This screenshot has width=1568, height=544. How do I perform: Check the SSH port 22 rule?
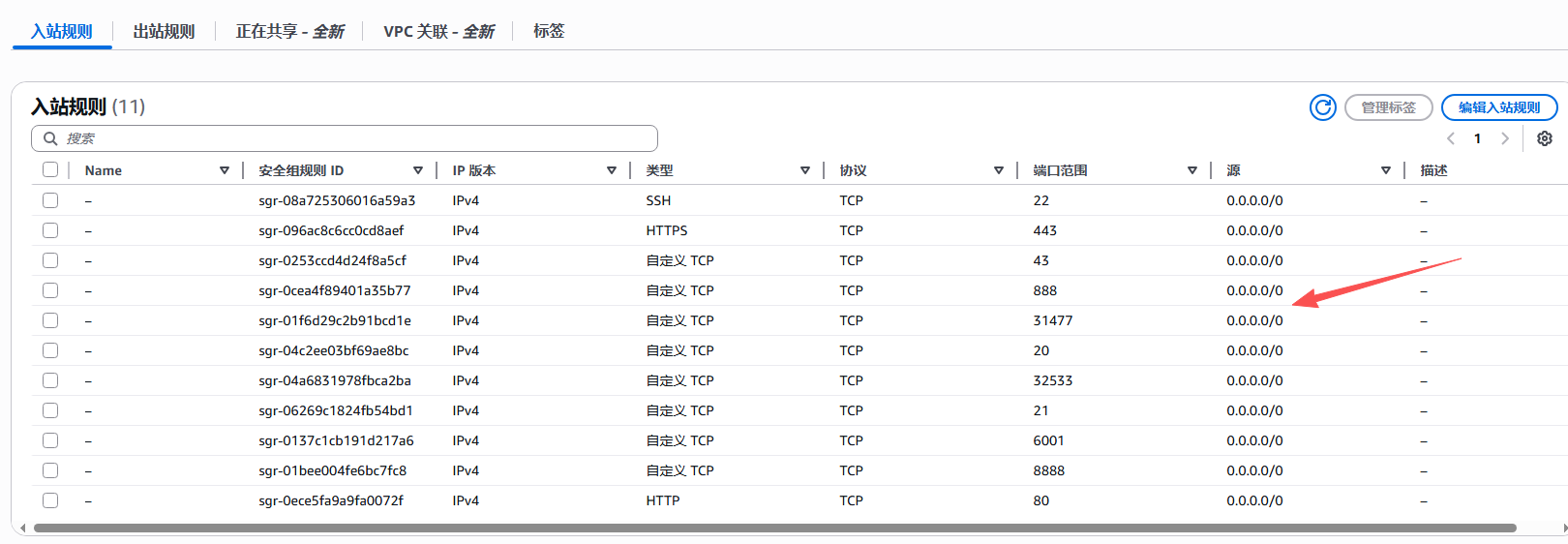[50, 200]
